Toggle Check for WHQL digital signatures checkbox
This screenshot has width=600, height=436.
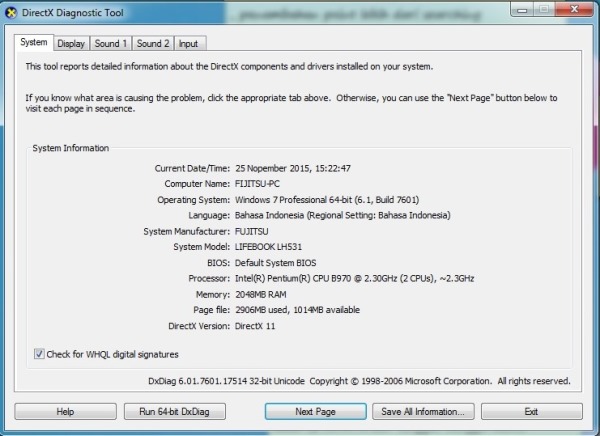pos(39,354)
